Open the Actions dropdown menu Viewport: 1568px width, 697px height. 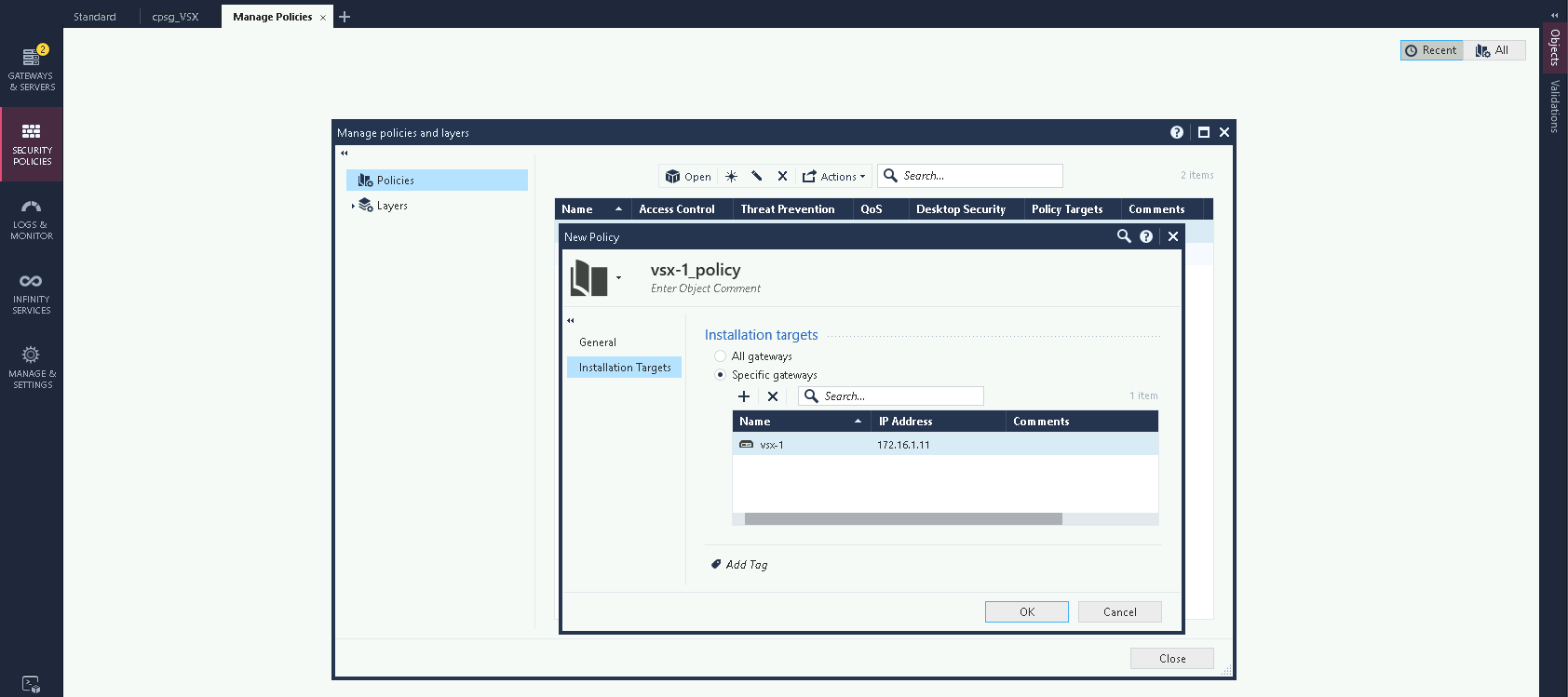834,176
